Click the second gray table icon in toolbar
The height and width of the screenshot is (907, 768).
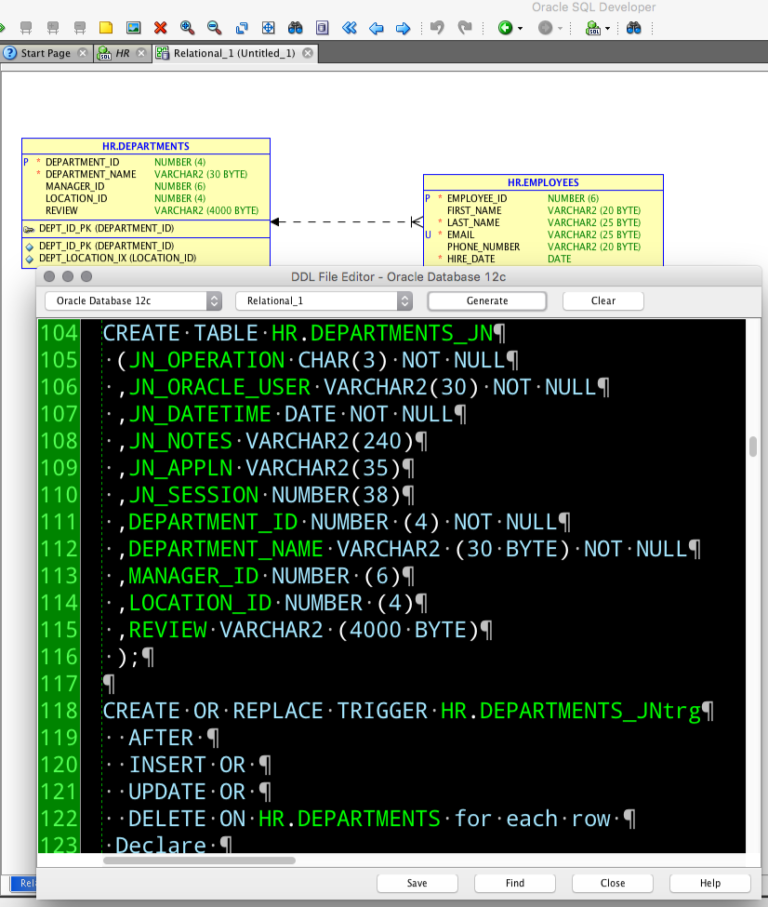pyautogui.click(x=53, y=27)
